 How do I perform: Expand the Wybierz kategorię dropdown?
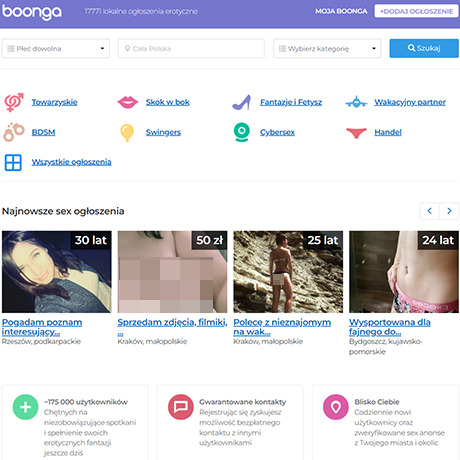(327, 49)
